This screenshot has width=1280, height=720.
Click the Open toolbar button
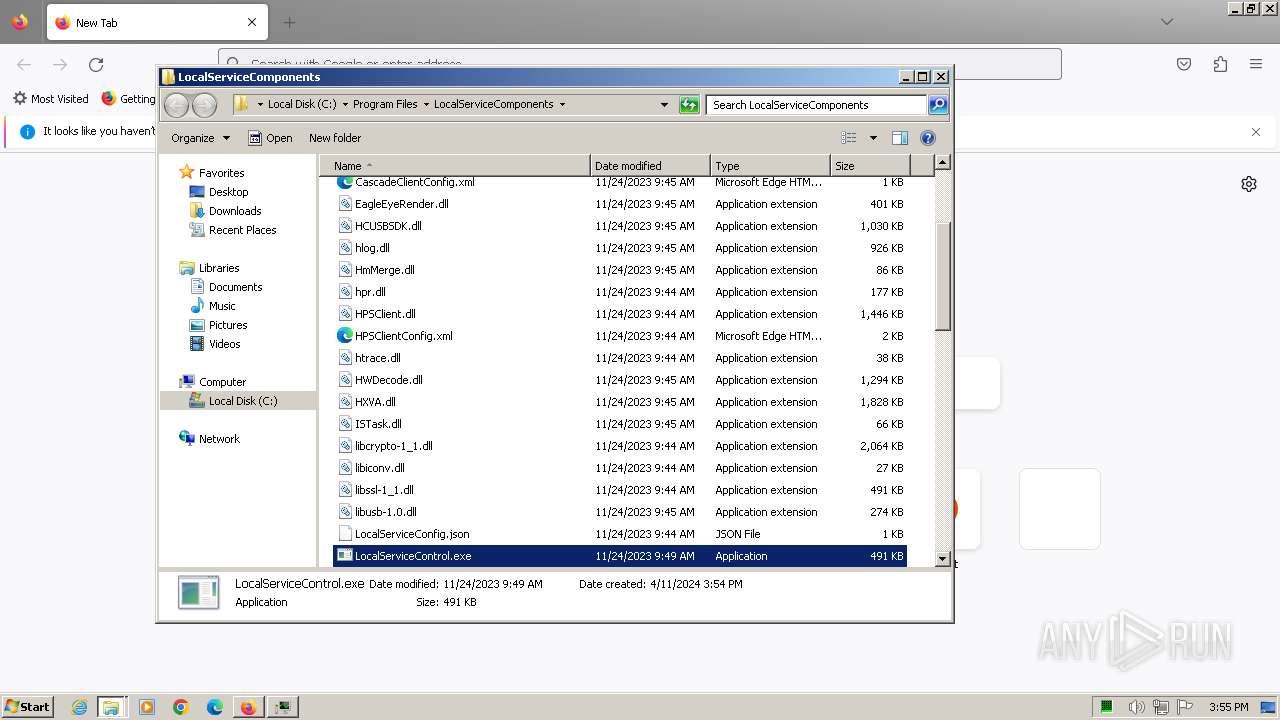(270, 138)
